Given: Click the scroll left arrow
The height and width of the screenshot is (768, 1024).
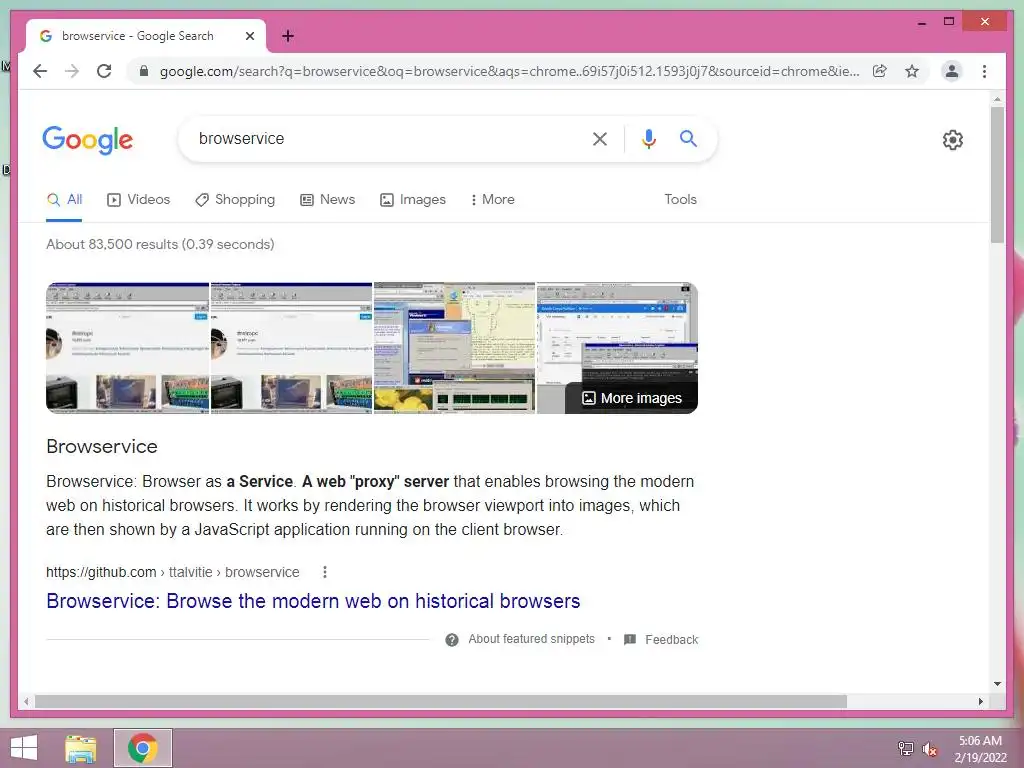Looking at the screenshot, I should click(x=26, y=701).
